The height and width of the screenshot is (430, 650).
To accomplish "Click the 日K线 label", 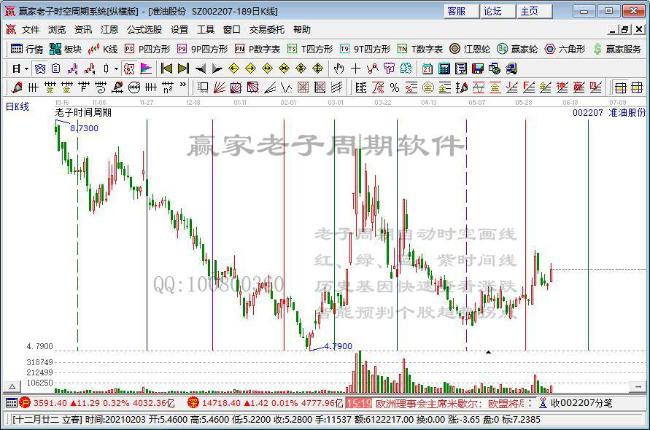I will point(17,107).
